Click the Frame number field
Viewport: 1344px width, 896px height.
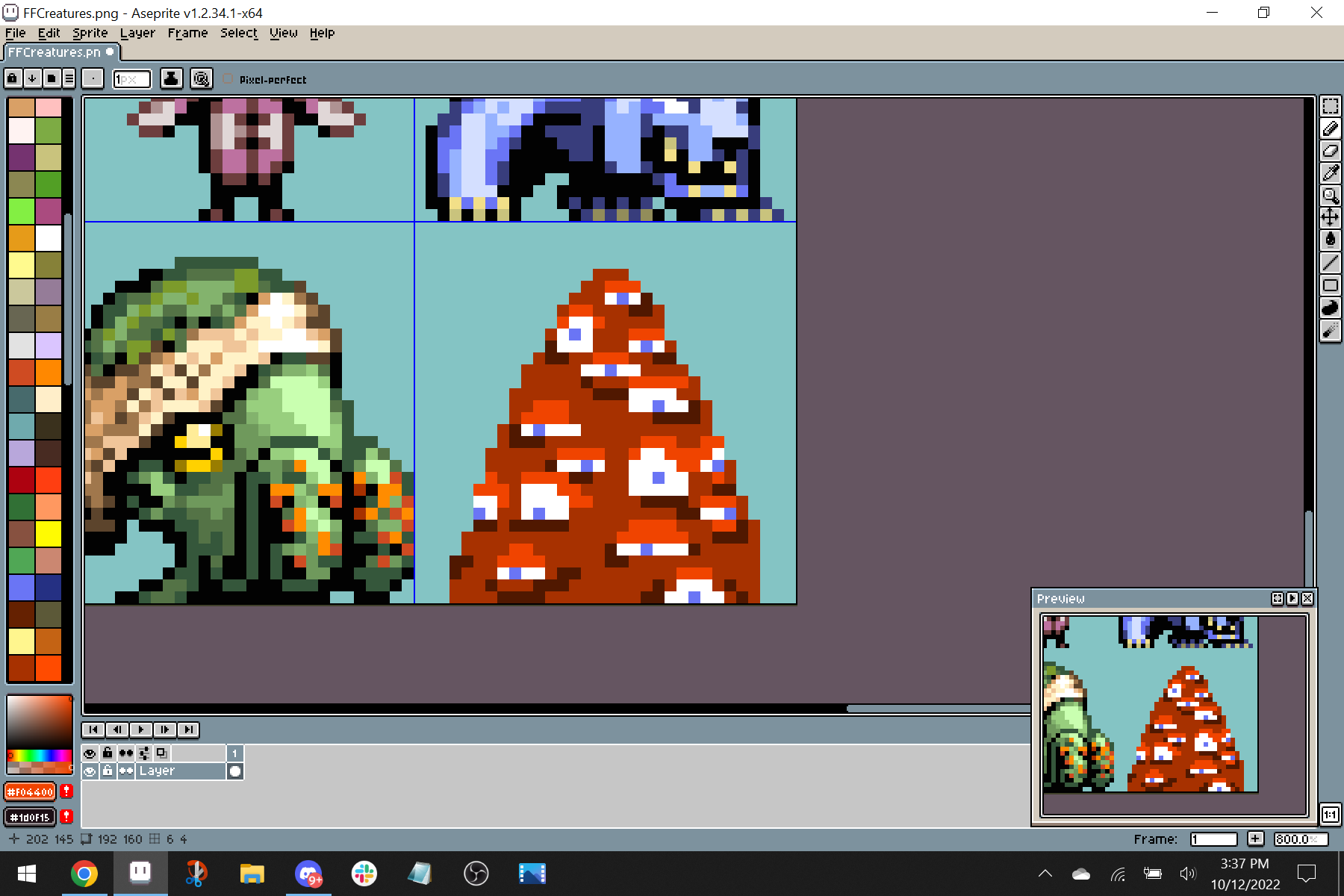[1213, 839]
